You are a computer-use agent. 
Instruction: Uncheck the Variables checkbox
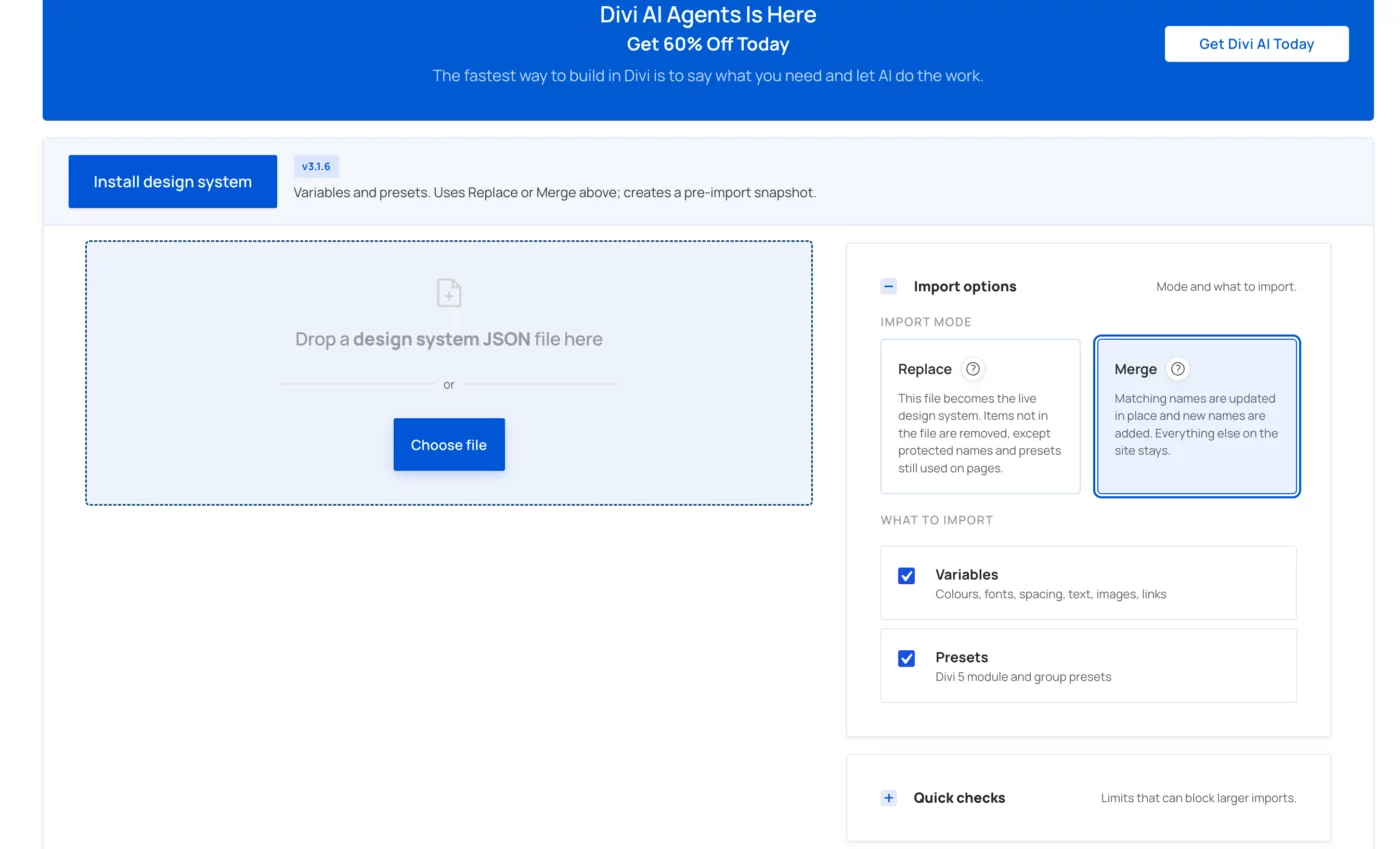pyautogui.click(x=907, y=576)
